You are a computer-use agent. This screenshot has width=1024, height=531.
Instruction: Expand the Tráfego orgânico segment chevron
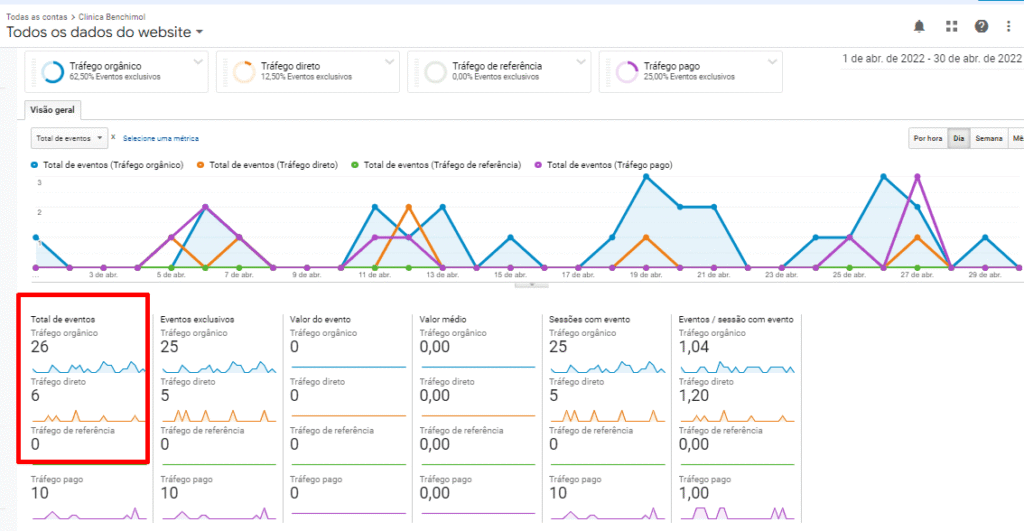click(x=196, y=62)
